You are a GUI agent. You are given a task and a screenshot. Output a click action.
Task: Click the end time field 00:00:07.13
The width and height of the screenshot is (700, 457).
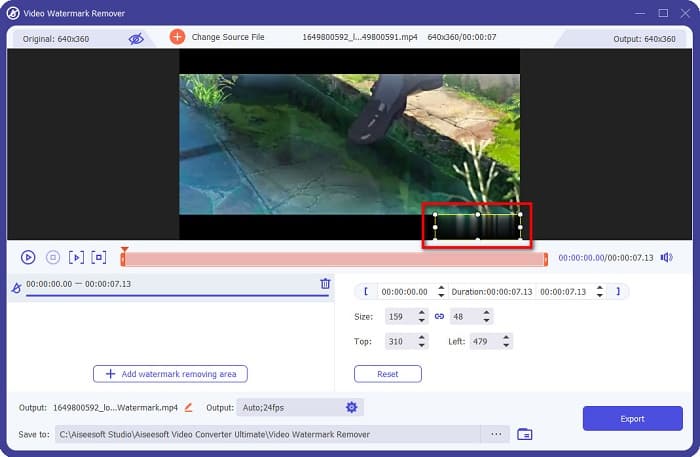(x=565, y=292)
